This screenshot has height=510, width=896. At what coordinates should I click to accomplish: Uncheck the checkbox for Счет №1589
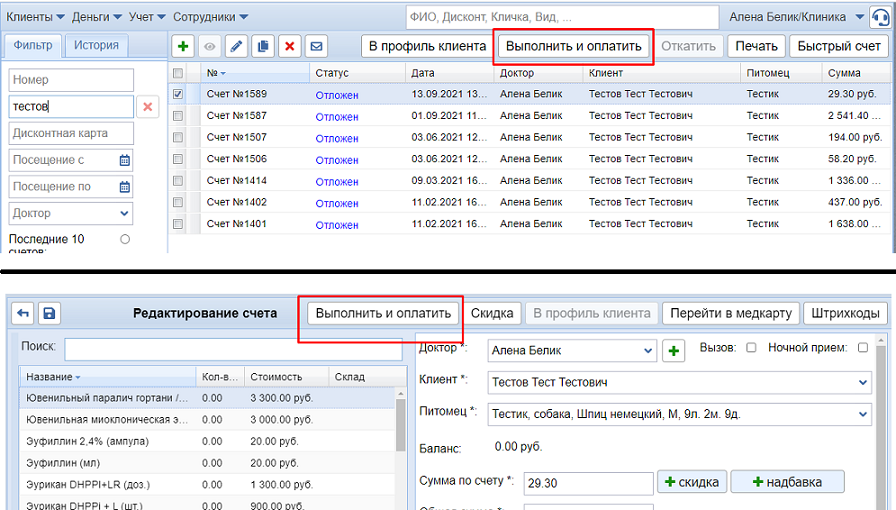178,94
